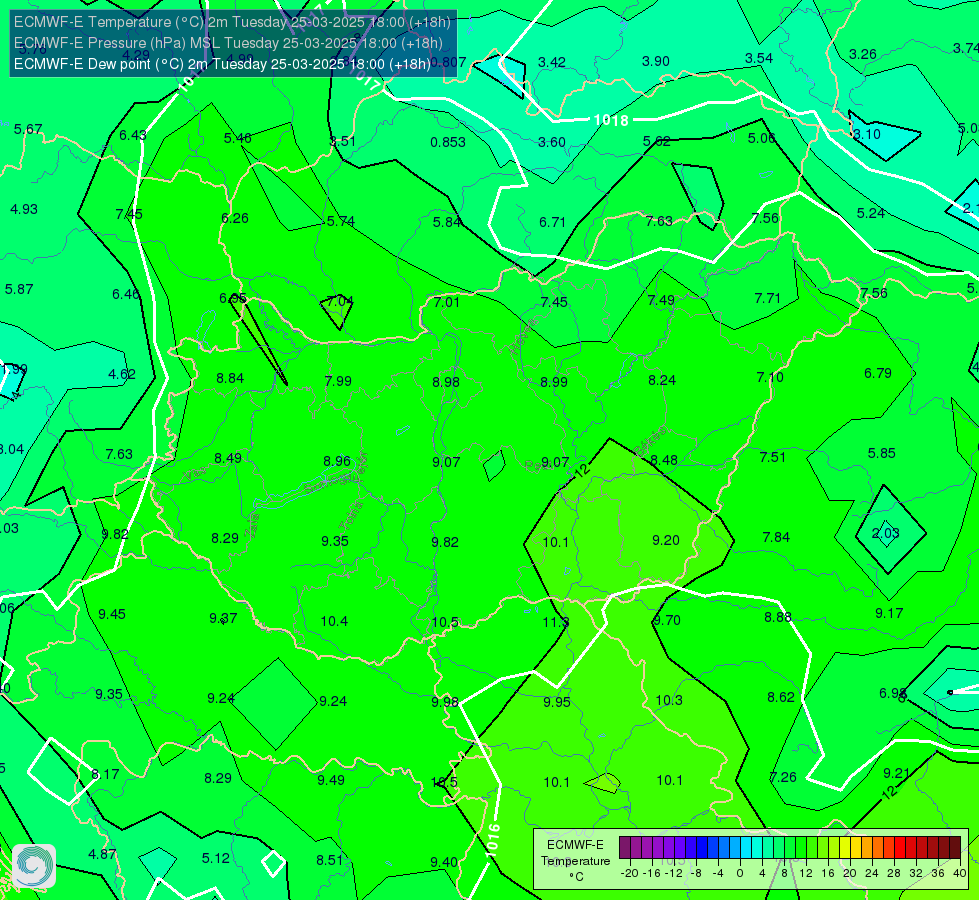
Task: Click the 8.48 temperature value
Action: point(664,460)
